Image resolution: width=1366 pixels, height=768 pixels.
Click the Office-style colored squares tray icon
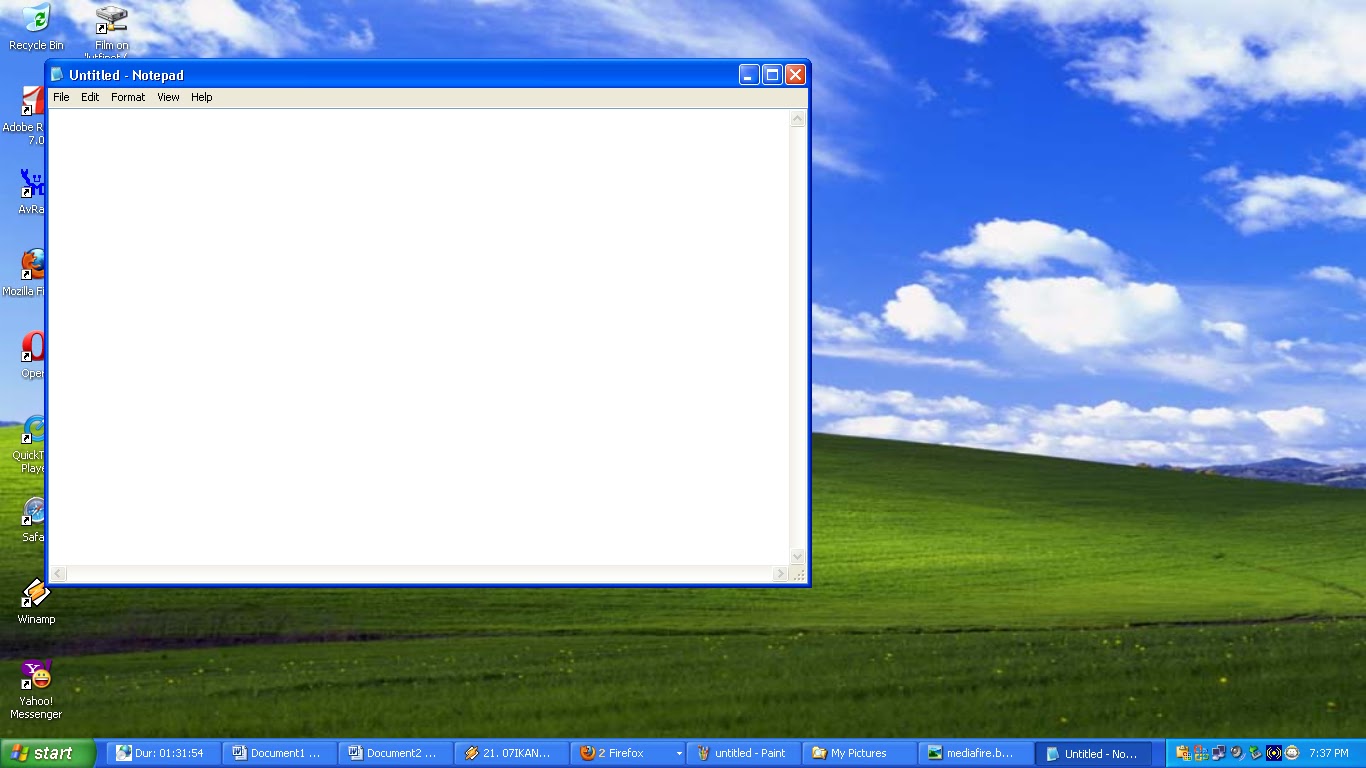(1201, 753)
